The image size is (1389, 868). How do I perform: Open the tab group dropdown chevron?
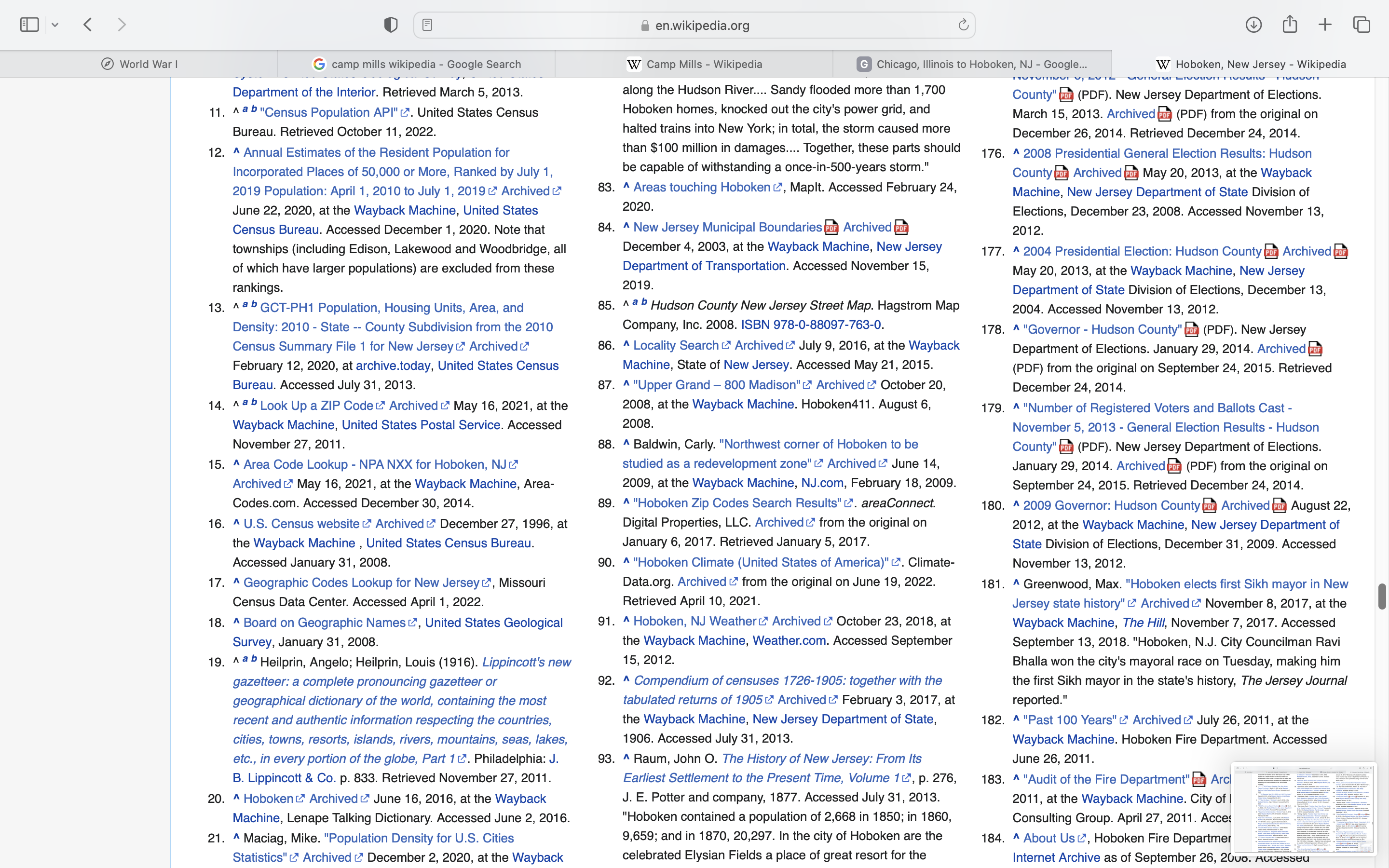[55, 25]
